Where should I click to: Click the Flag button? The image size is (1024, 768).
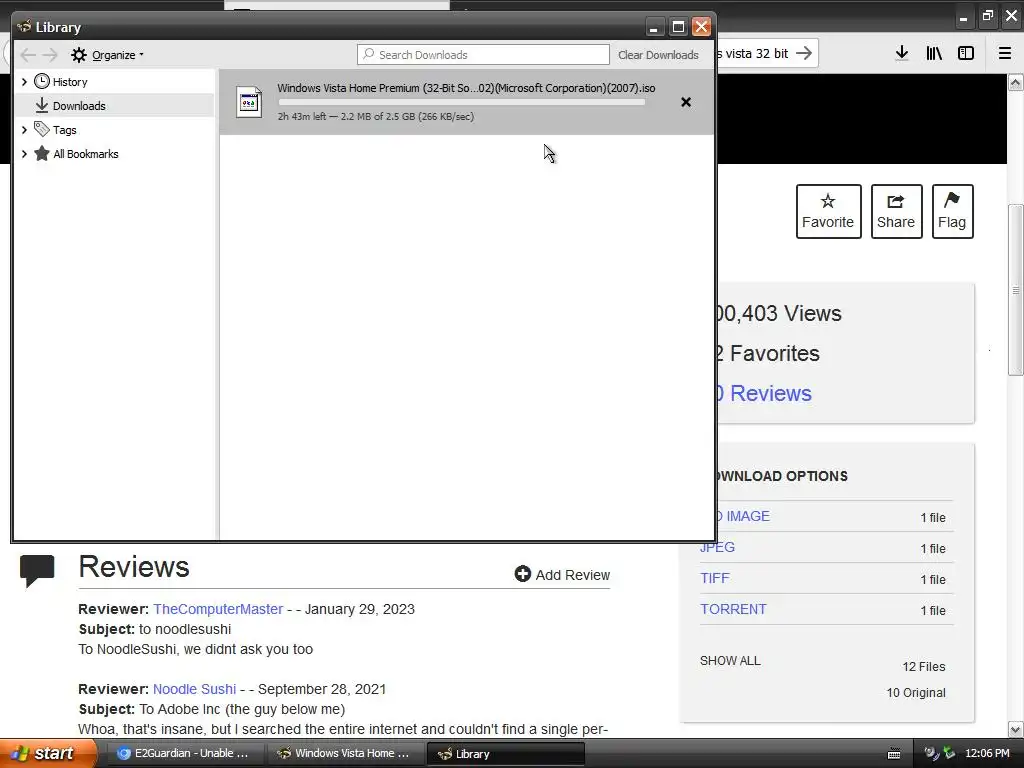pyautogui.click(x=952, y=212)
